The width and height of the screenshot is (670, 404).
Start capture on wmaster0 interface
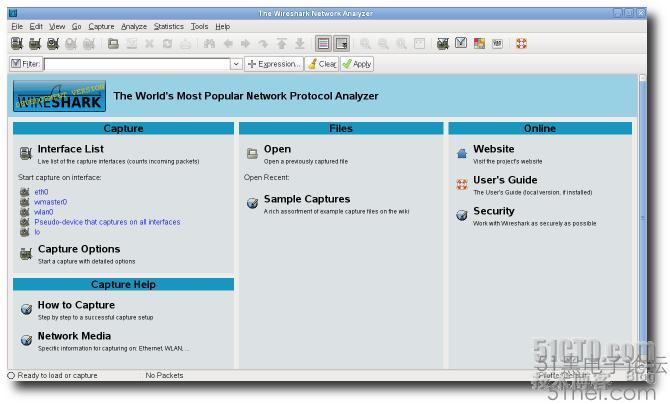pyautogui.click(x=50, y=202)
